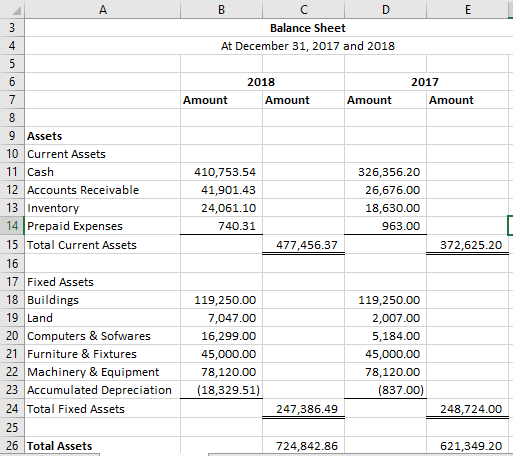Screen dimensions: 513x456
Task: Click the Total Fixed Assets label
Action: pos(76,409)
